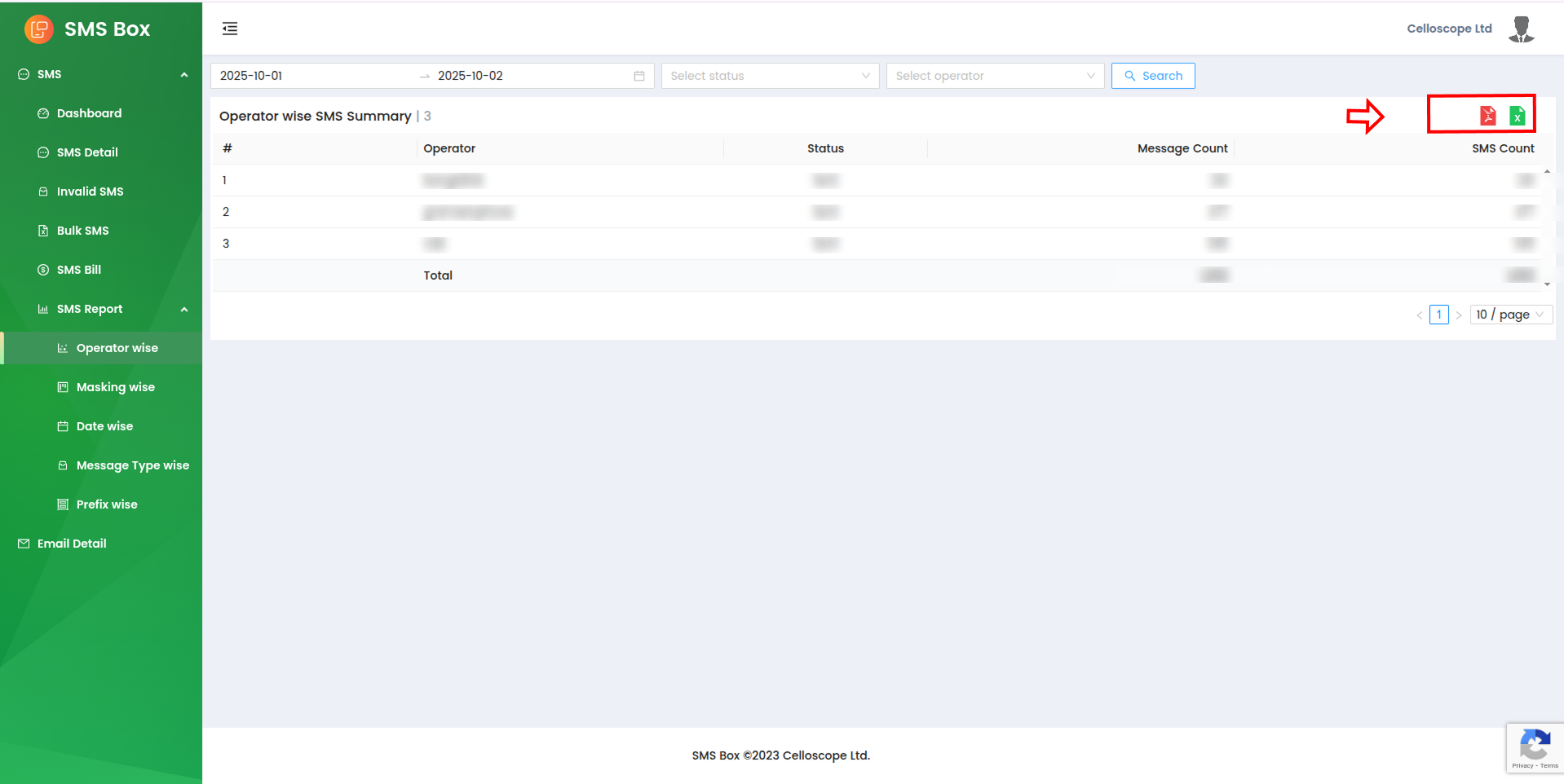The width and height of the screenshot is (1564, 784).
Task: Toggle the sidebar collapse menu icon
Action: [x=230, y=29]
